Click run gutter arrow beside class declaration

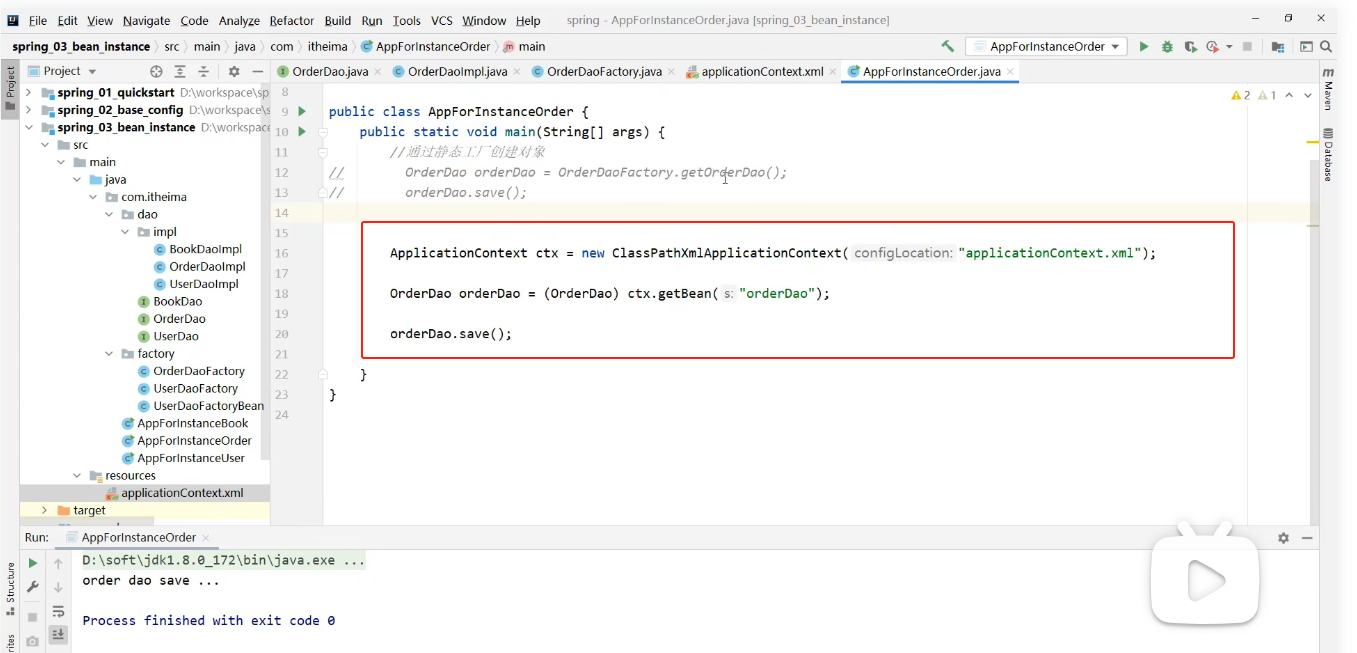302,111
